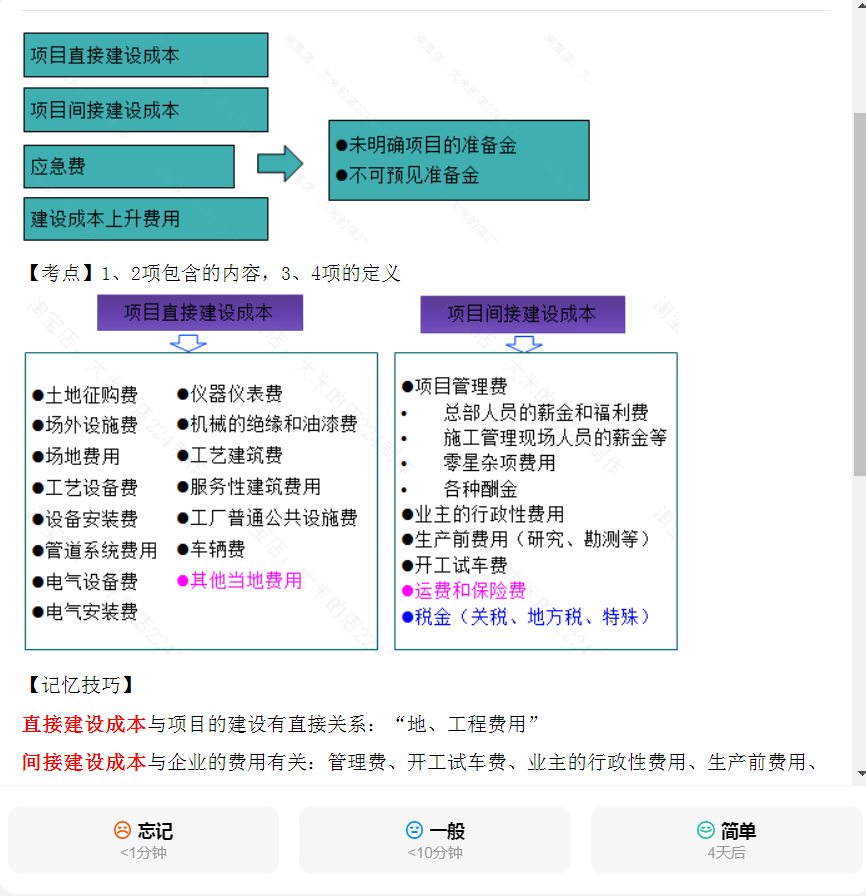The image size is (866, 896).
Task: Click the 不可预见准备金 text
Action: pos(408,175)
